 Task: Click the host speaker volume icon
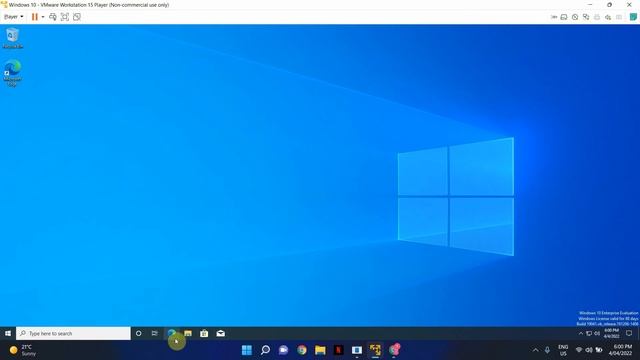pos(589,350)
